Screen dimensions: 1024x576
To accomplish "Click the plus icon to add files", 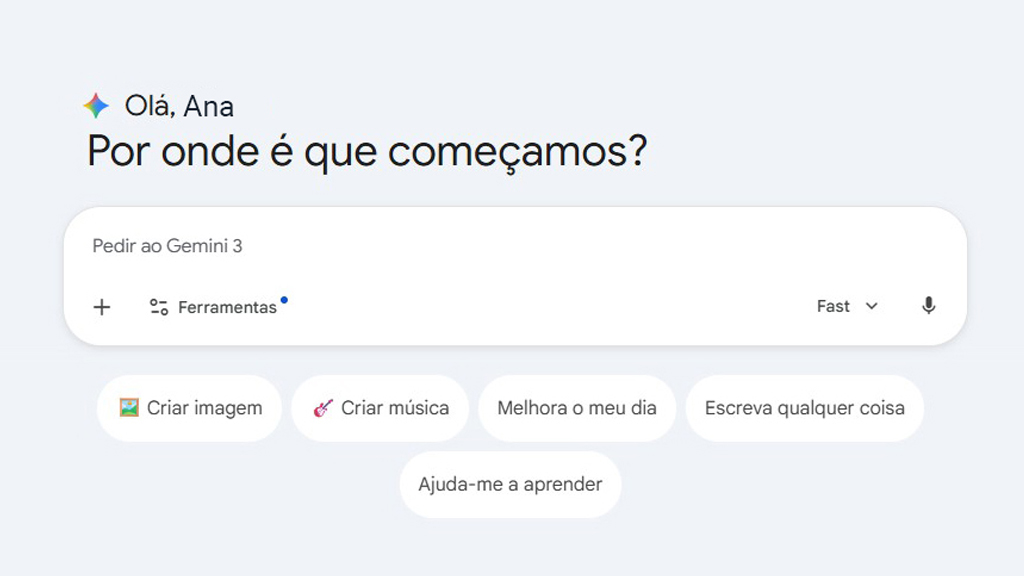I will pos(102,307).
